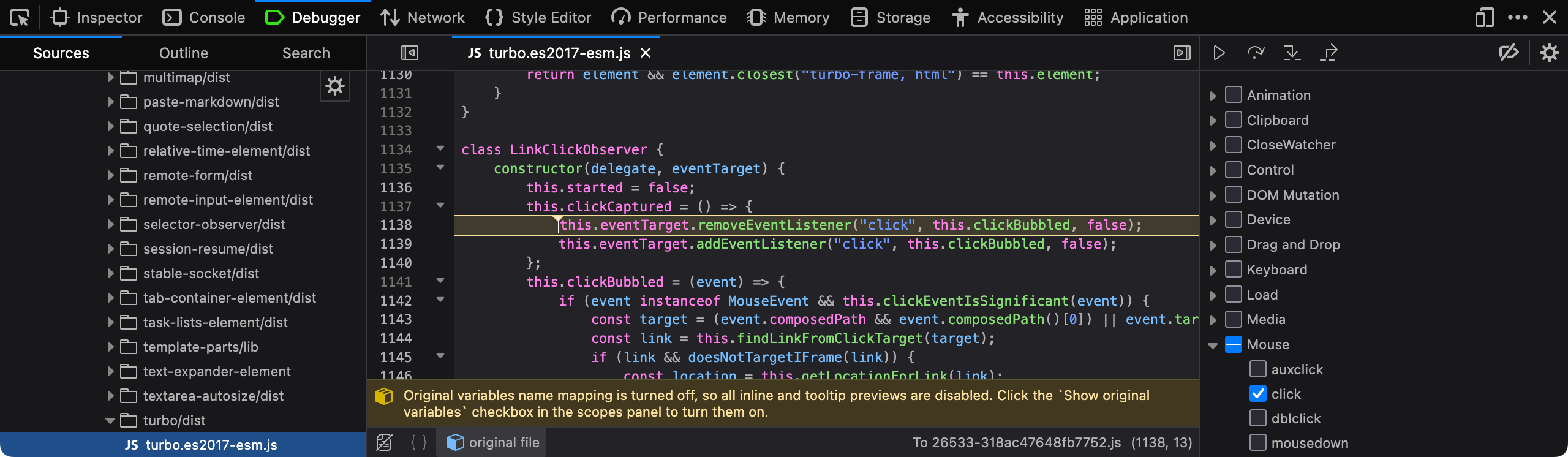This screenshot has height=457, width=1568.
Task: Deactivate breakpoints icon in debugger toolbar
Action: 1509,53
